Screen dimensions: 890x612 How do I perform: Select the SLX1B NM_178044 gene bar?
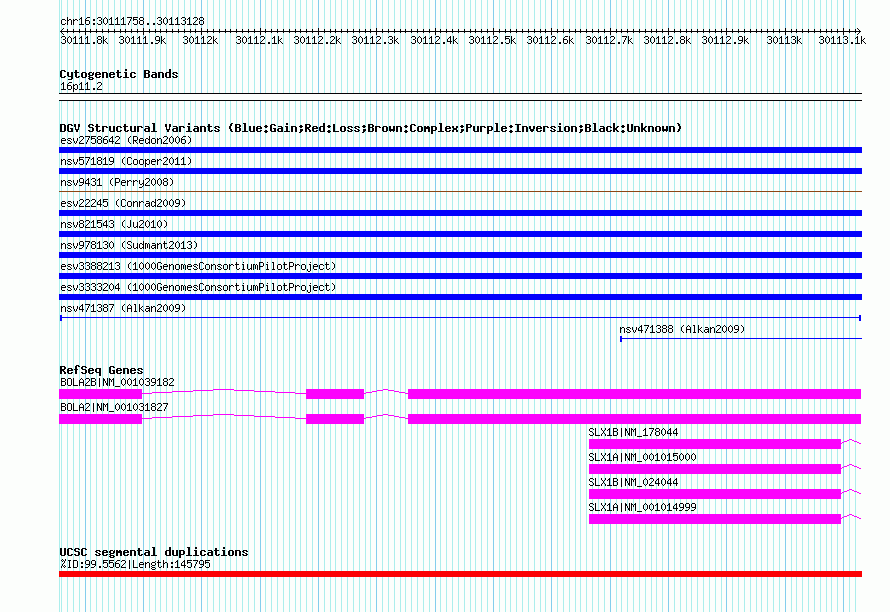click(715, 444)
